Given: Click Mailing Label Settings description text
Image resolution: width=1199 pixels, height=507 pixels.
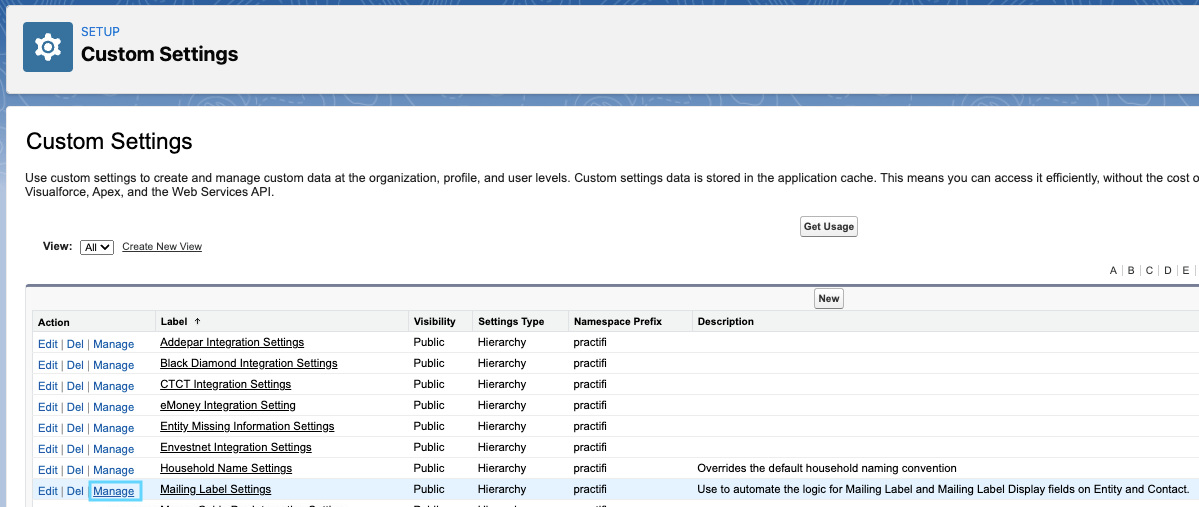Looking at the screenshot, I should coord(943,489).
